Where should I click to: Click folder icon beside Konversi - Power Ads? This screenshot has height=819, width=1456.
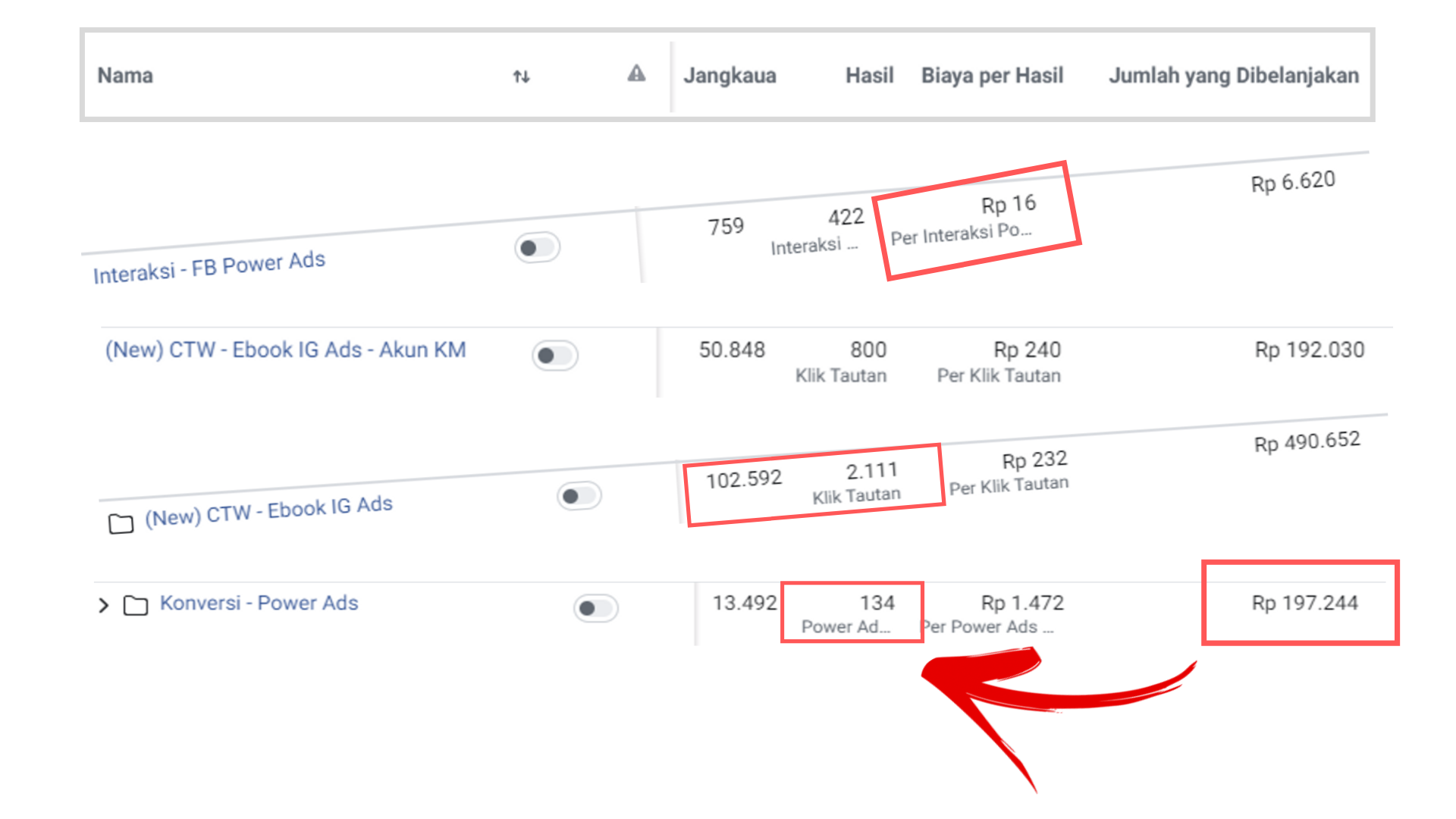click(x=136, y=605)
